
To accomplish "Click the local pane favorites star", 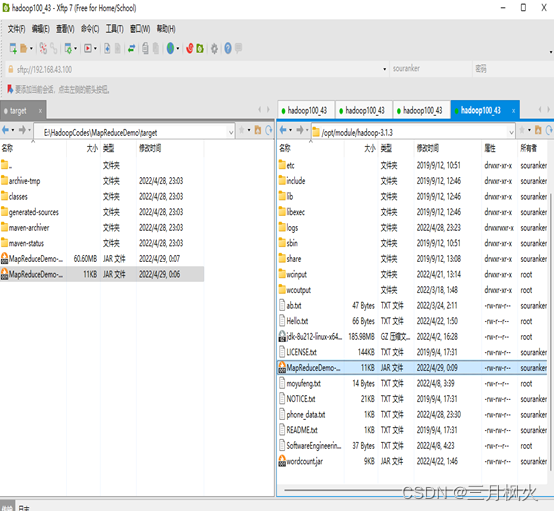I will click(242, 130).
